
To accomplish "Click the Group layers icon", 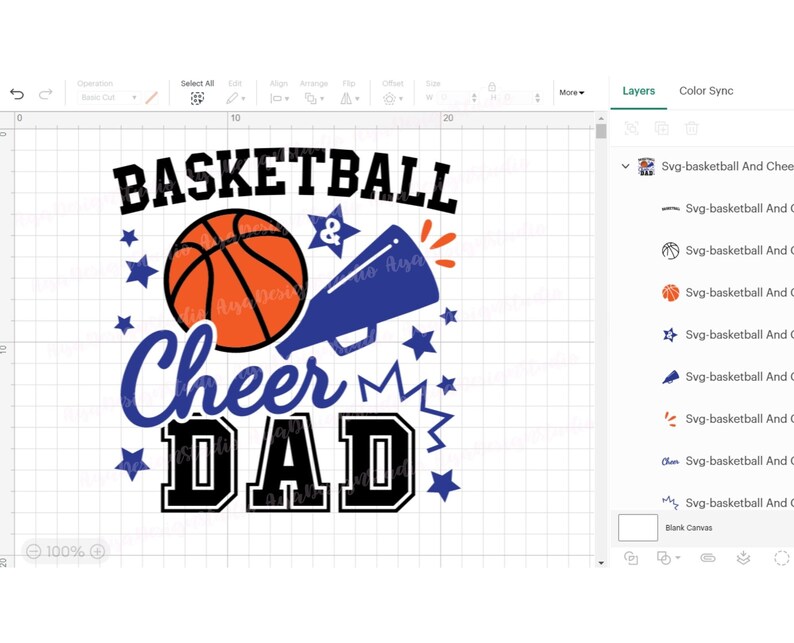I will (631, 128).
